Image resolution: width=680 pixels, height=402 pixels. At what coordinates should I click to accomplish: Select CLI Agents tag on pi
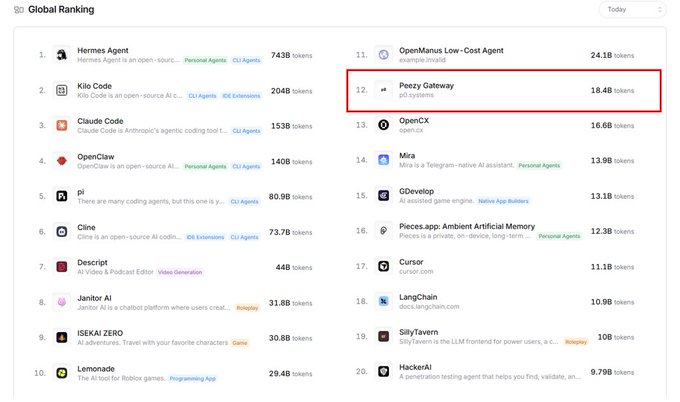coord(244,202)
